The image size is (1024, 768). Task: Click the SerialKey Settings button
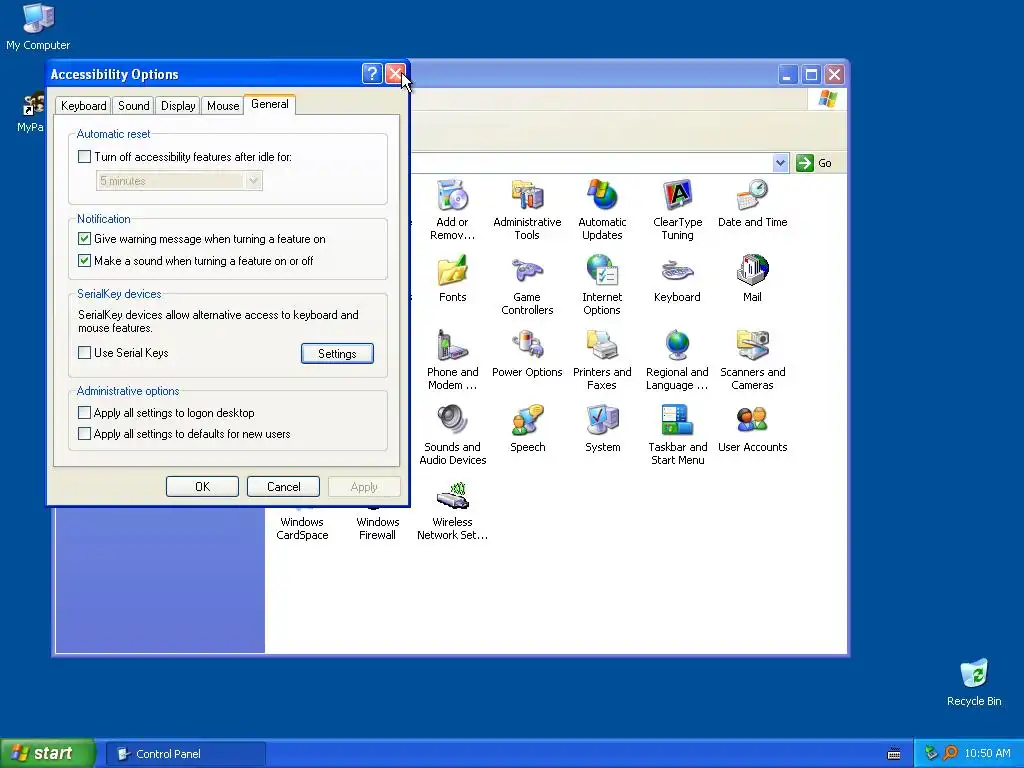point(337,353)
